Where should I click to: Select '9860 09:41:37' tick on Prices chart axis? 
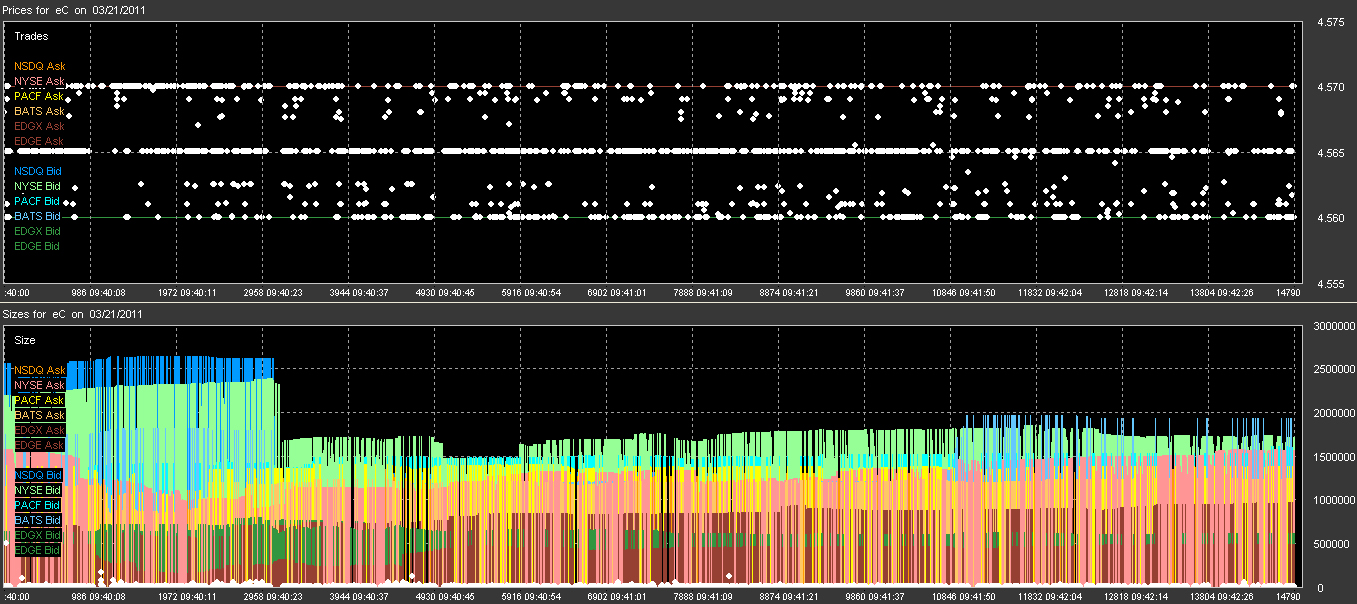[x=874, y=293]
